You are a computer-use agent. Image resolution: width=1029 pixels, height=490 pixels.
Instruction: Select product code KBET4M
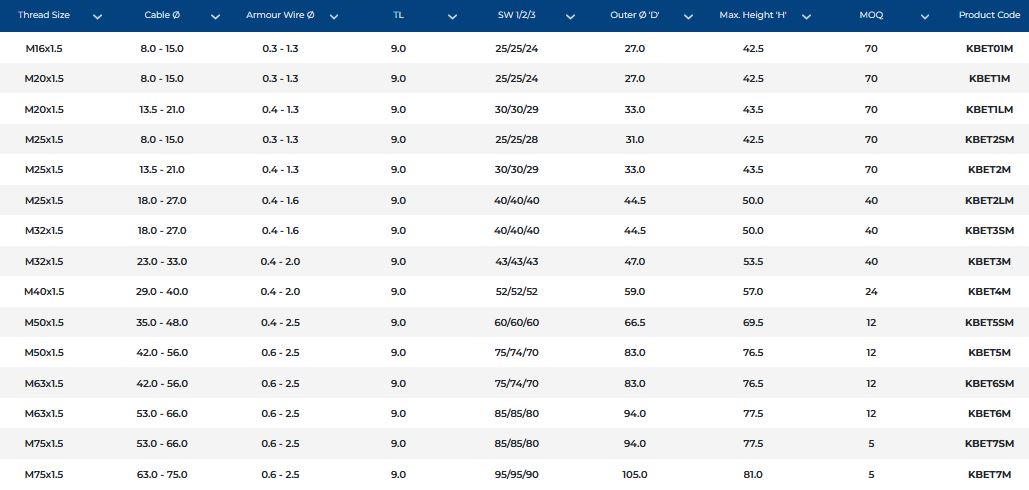click(x=989, y=292)
